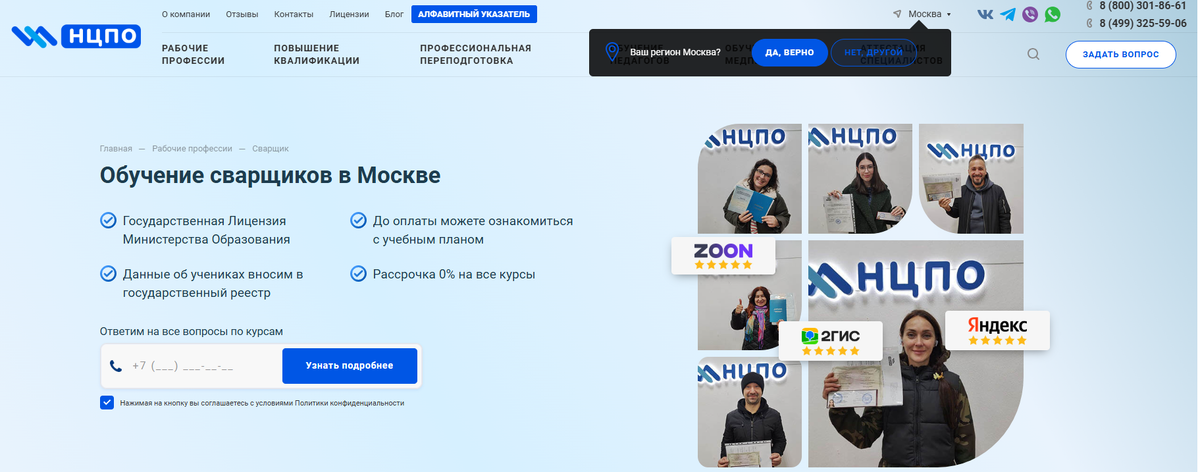Open the Рабочие профессии menu

tap(193, 54)
